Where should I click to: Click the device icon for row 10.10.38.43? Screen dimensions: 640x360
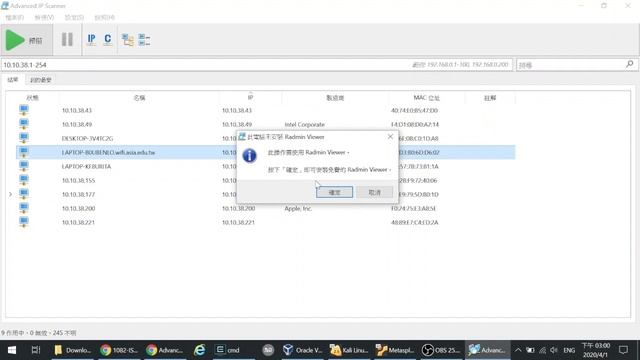click(x=24, y=110)
